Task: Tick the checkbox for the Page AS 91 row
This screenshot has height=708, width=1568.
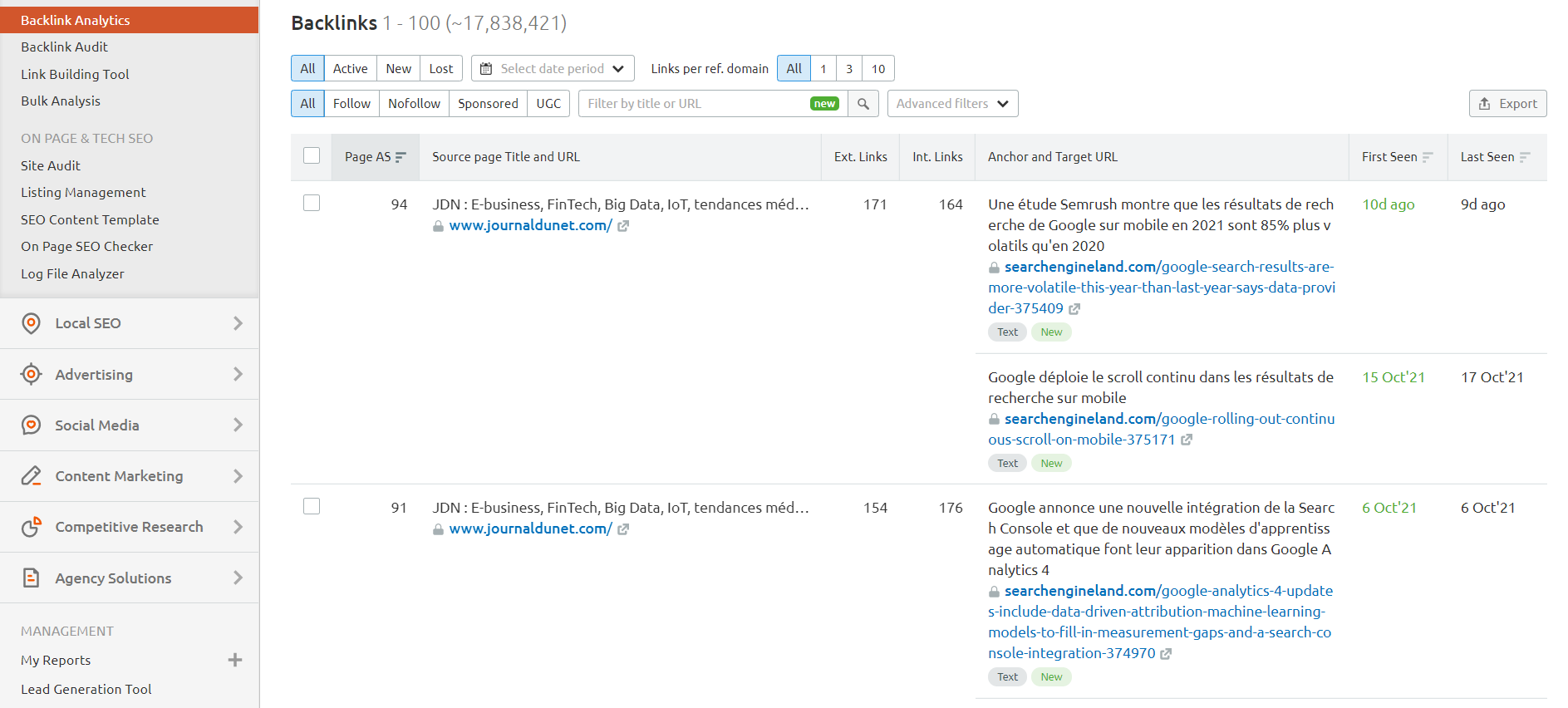Action: 312,506
